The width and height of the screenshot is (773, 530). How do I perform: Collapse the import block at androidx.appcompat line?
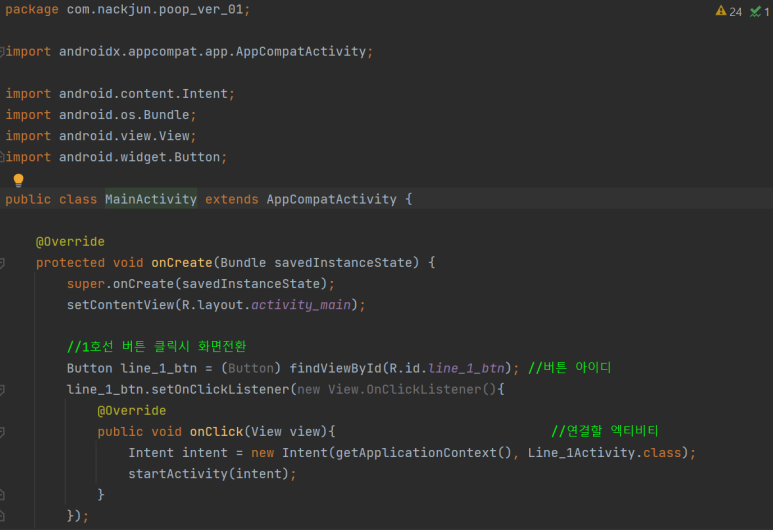pos(2,51)
